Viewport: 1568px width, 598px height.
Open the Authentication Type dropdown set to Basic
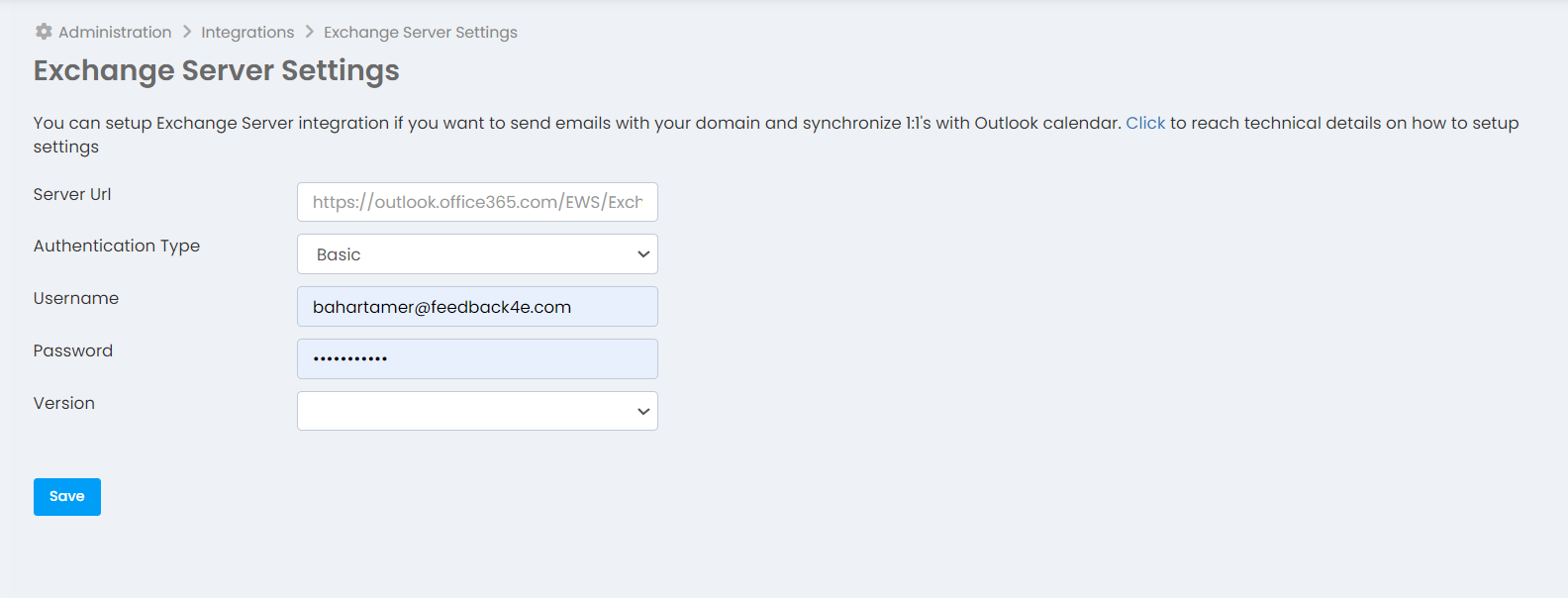477,254
